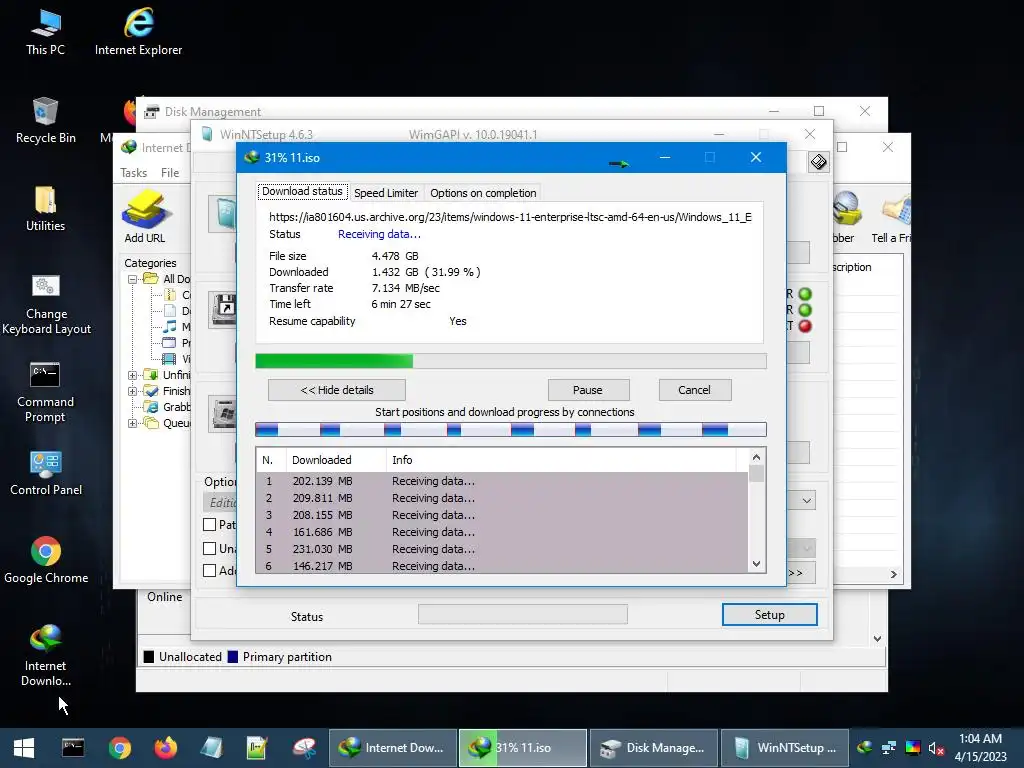This screenshot has height=768, width=1024.
Task: Open Chrome from the taskbar
Action: click(x=120, y=748)
